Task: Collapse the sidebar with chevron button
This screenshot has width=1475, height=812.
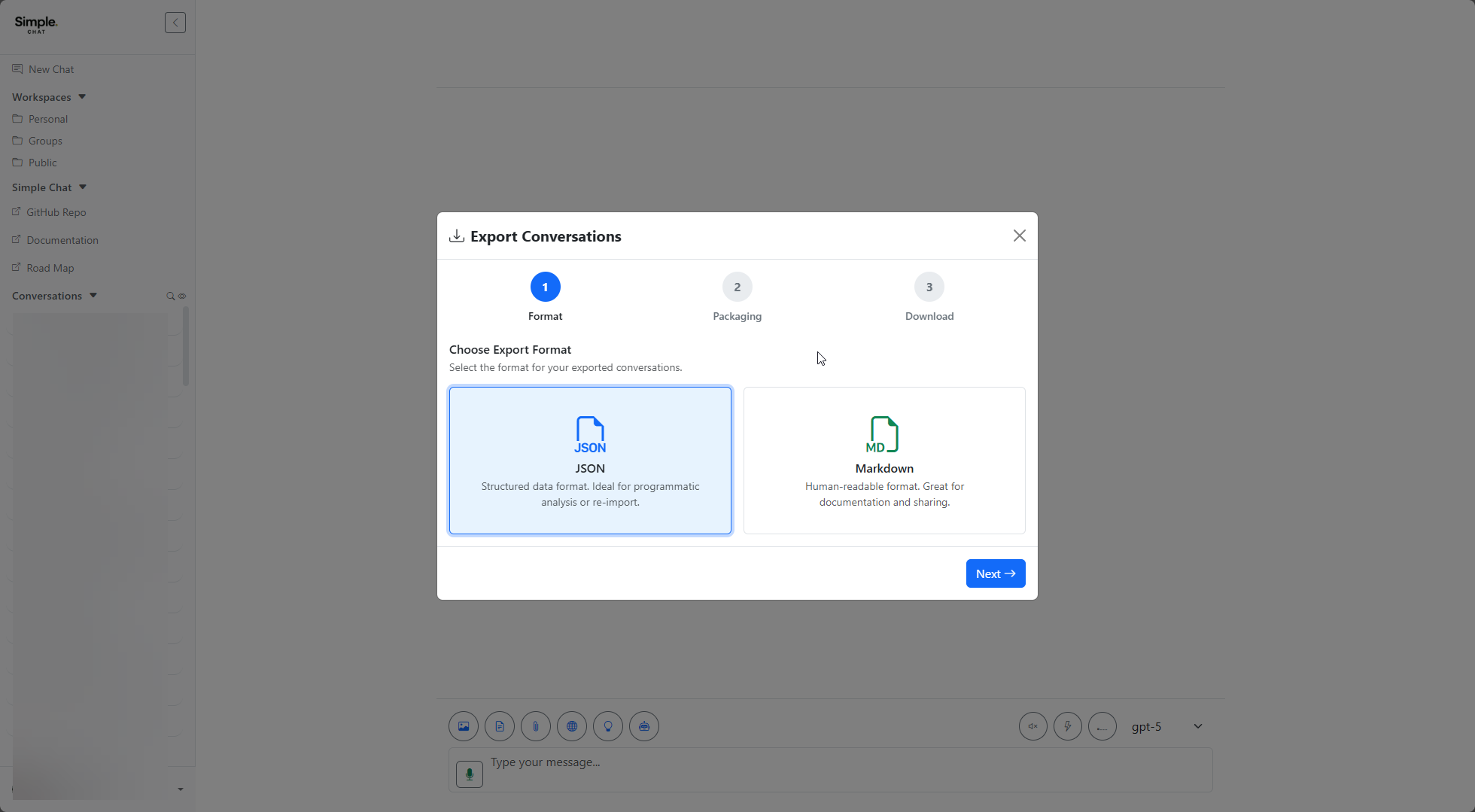Action: (x=175, y=23)
